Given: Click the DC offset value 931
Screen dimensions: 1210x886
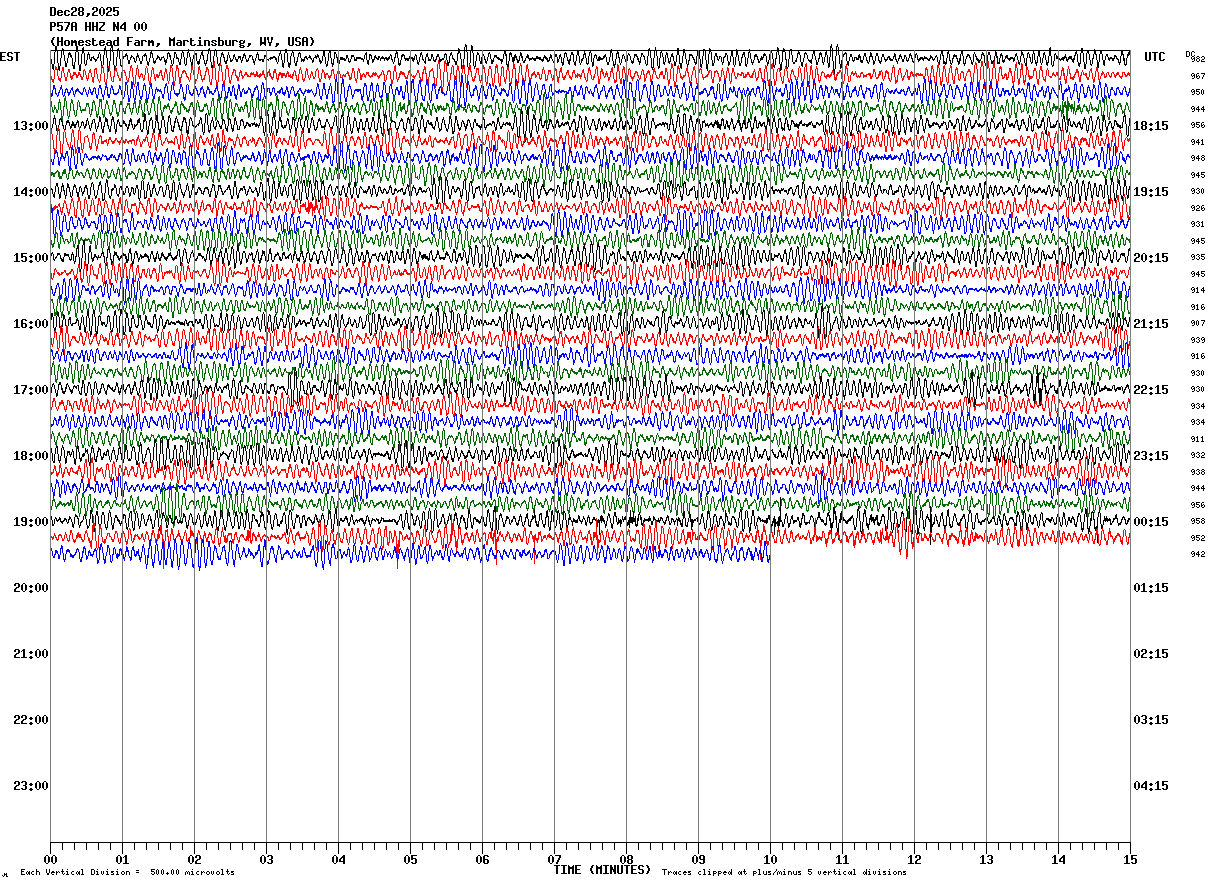Looking at the screenshot, I should click(1197, 224).
